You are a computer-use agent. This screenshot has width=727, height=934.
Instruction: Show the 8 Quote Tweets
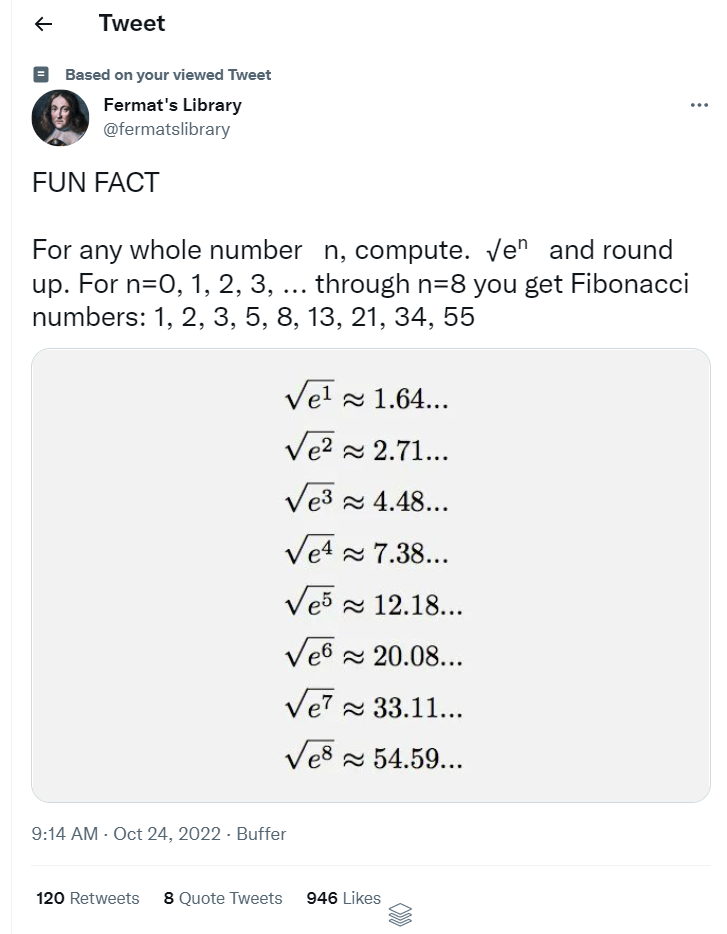(x=223, y=898)
